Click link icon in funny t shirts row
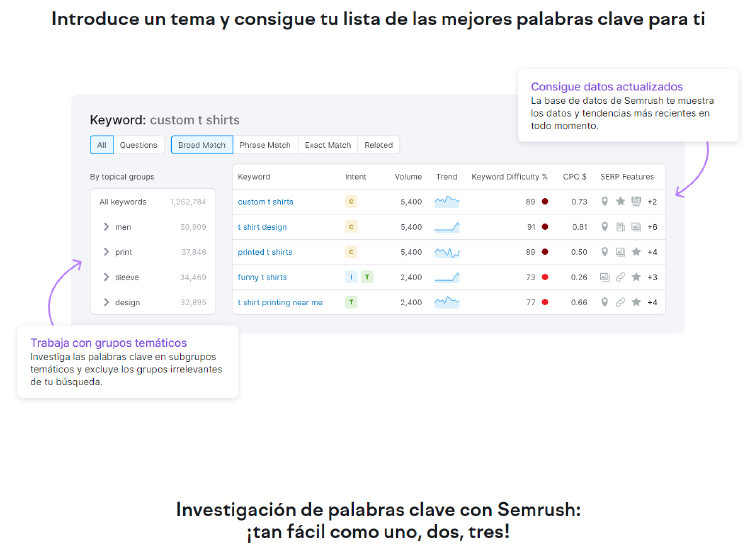 tap(620, 277)
